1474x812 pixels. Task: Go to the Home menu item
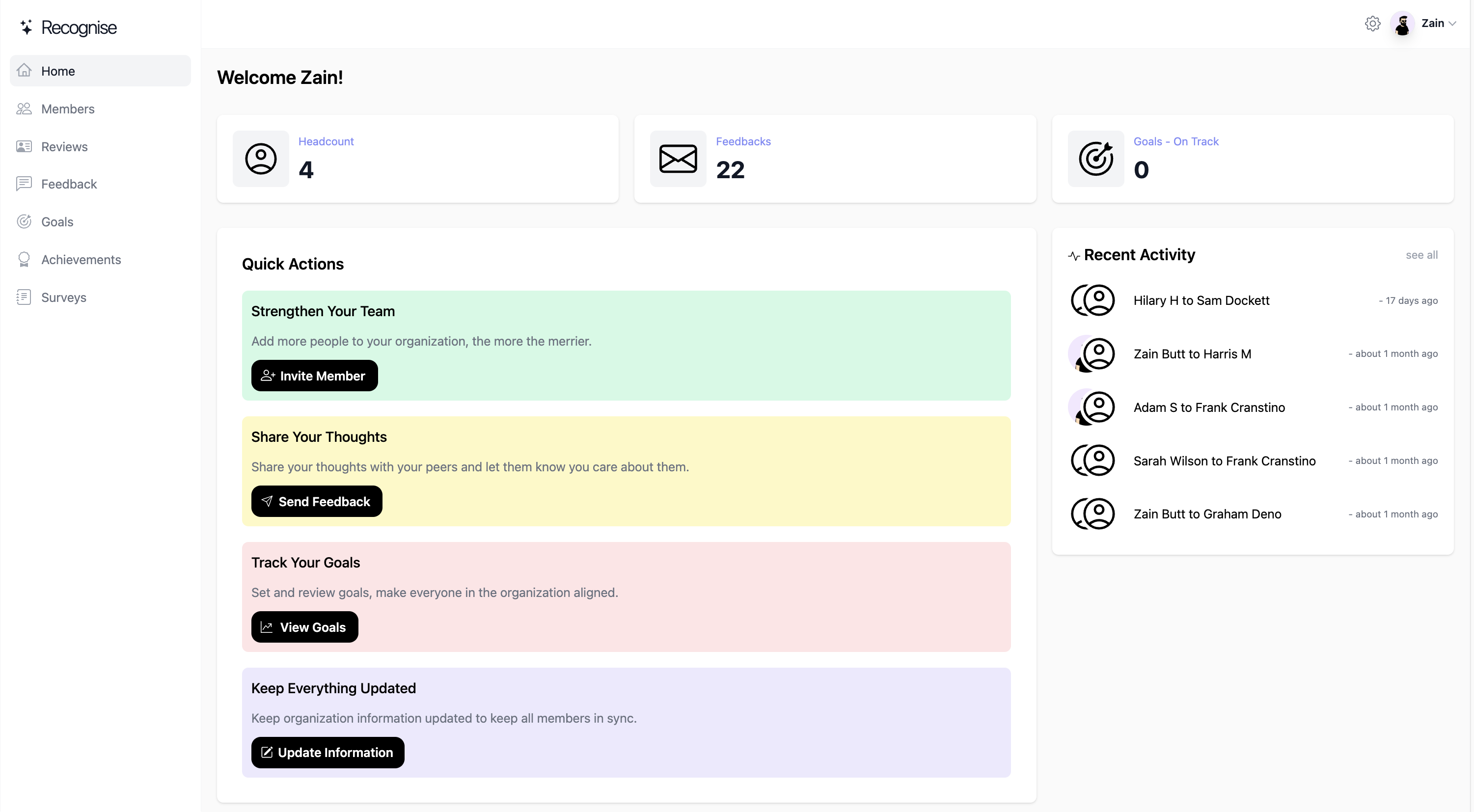click(100, 70)
